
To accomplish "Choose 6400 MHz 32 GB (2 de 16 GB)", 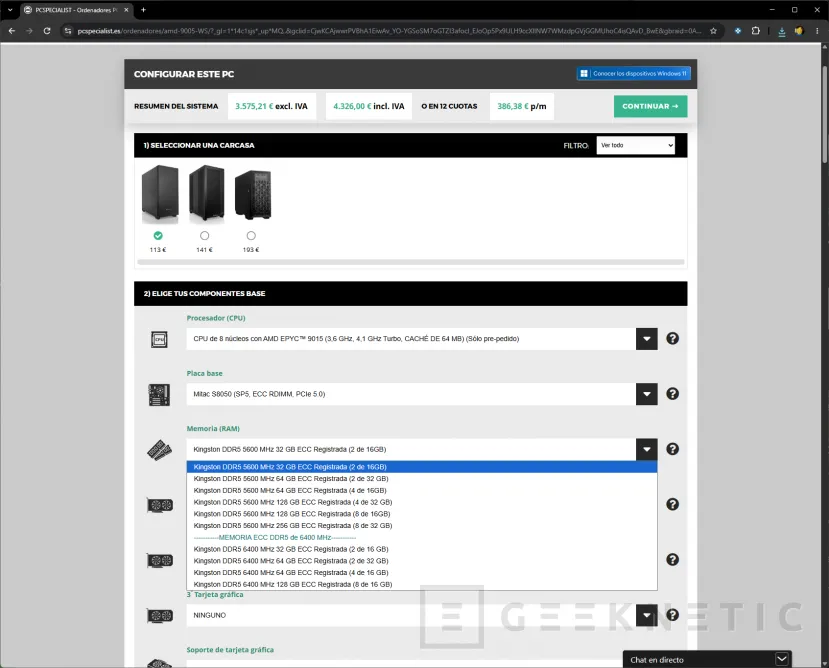I will pos(422,549).
